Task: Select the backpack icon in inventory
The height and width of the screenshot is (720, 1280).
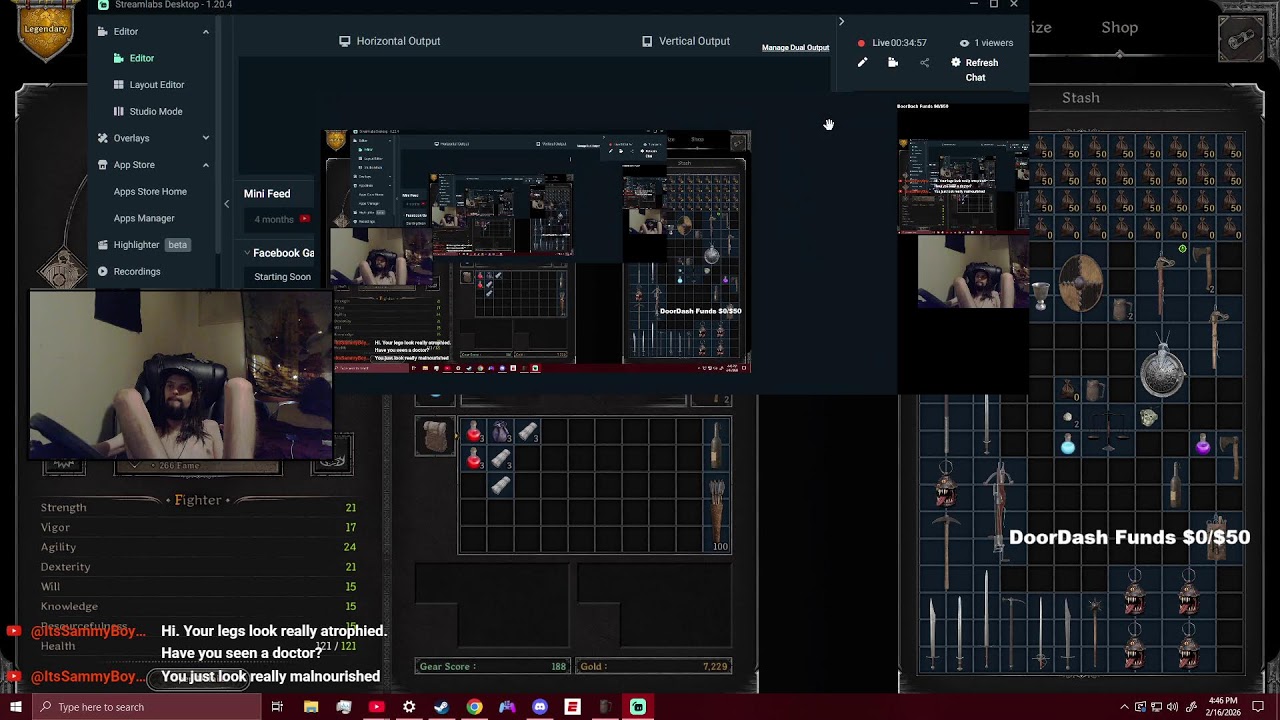Action: (435, 437)
